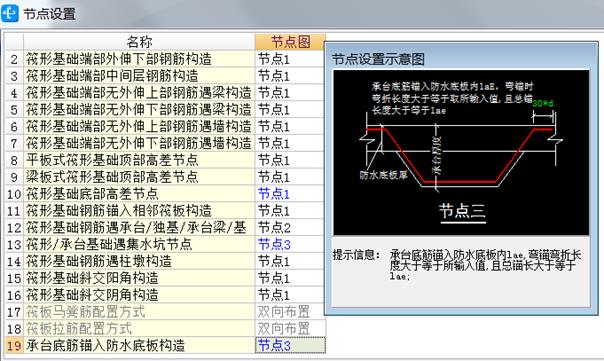Click the 节点图 column header
Screen dimensions: 604x361
coord(290,42)
